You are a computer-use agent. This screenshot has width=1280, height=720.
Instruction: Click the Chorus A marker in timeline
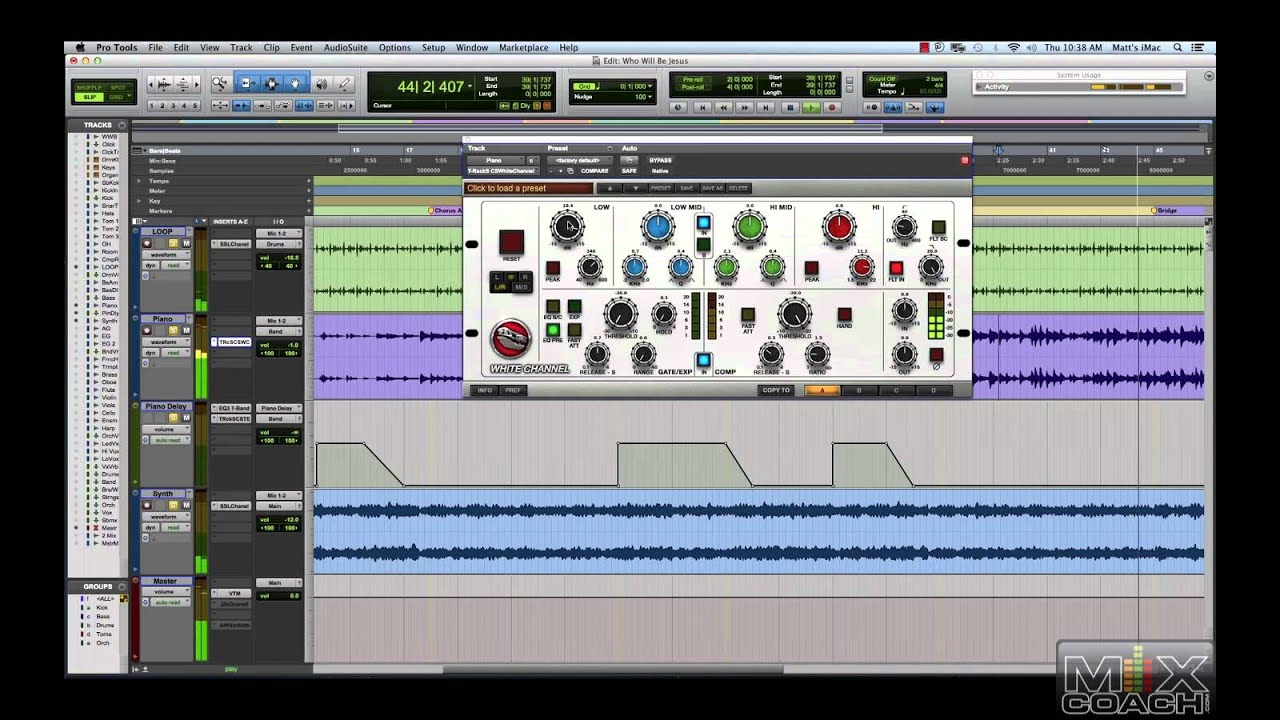[446, 211]
